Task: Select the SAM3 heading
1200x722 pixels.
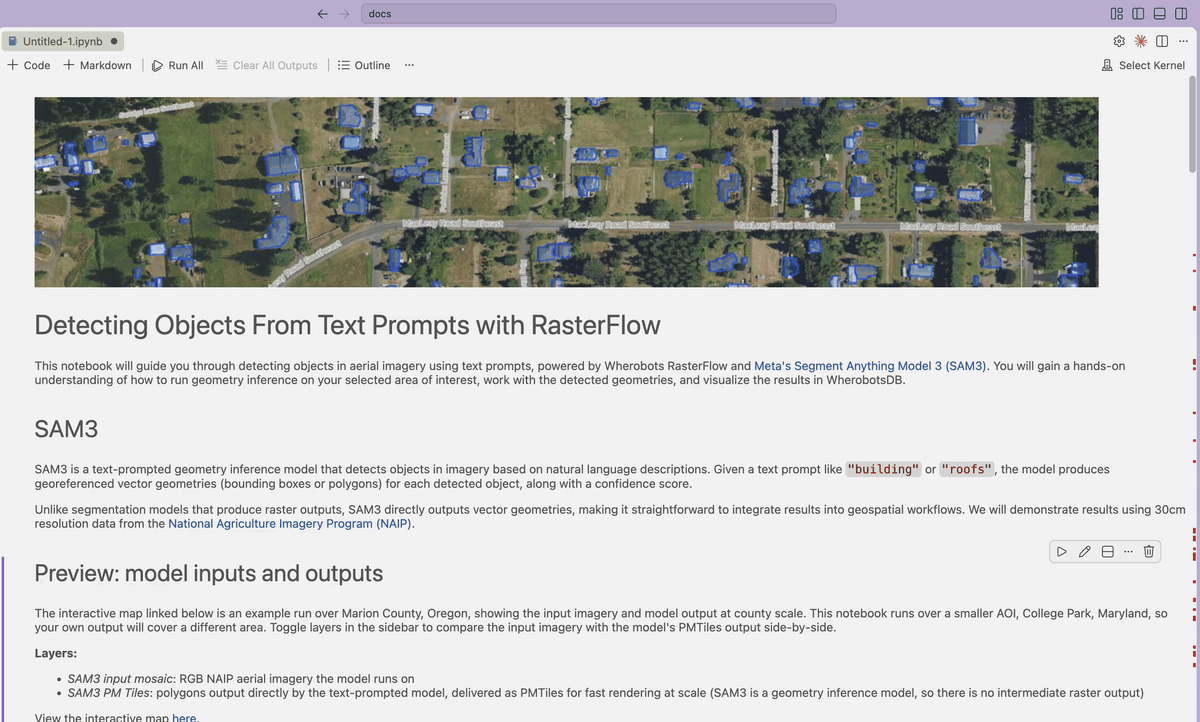Action: [66, 430]
